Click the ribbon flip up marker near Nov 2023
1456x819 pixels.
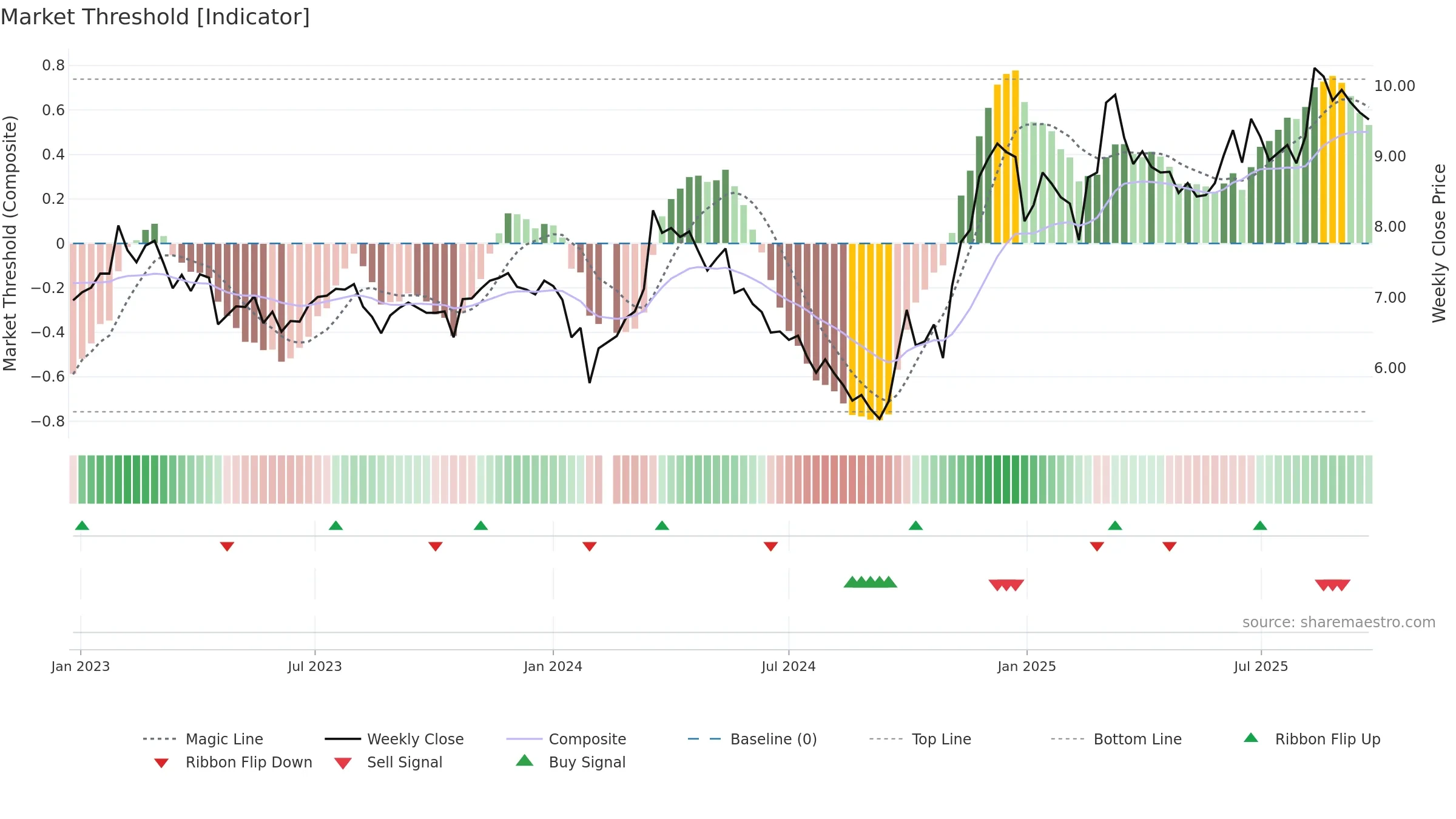480,525
